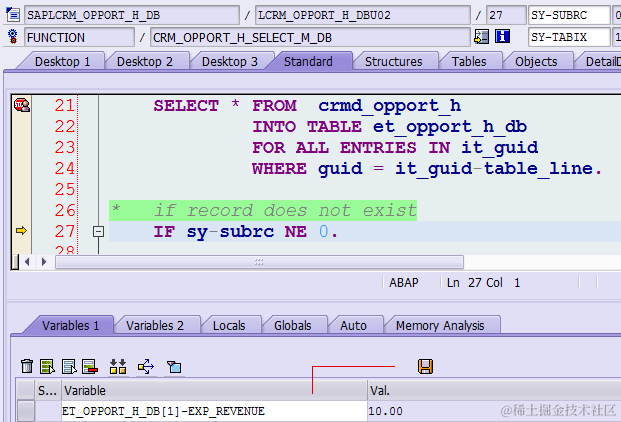Image resolution: width=621 pixels, height=422 pixels.
Task: Click the editor scroll right arrow
Action: click(x=44, y=262)
